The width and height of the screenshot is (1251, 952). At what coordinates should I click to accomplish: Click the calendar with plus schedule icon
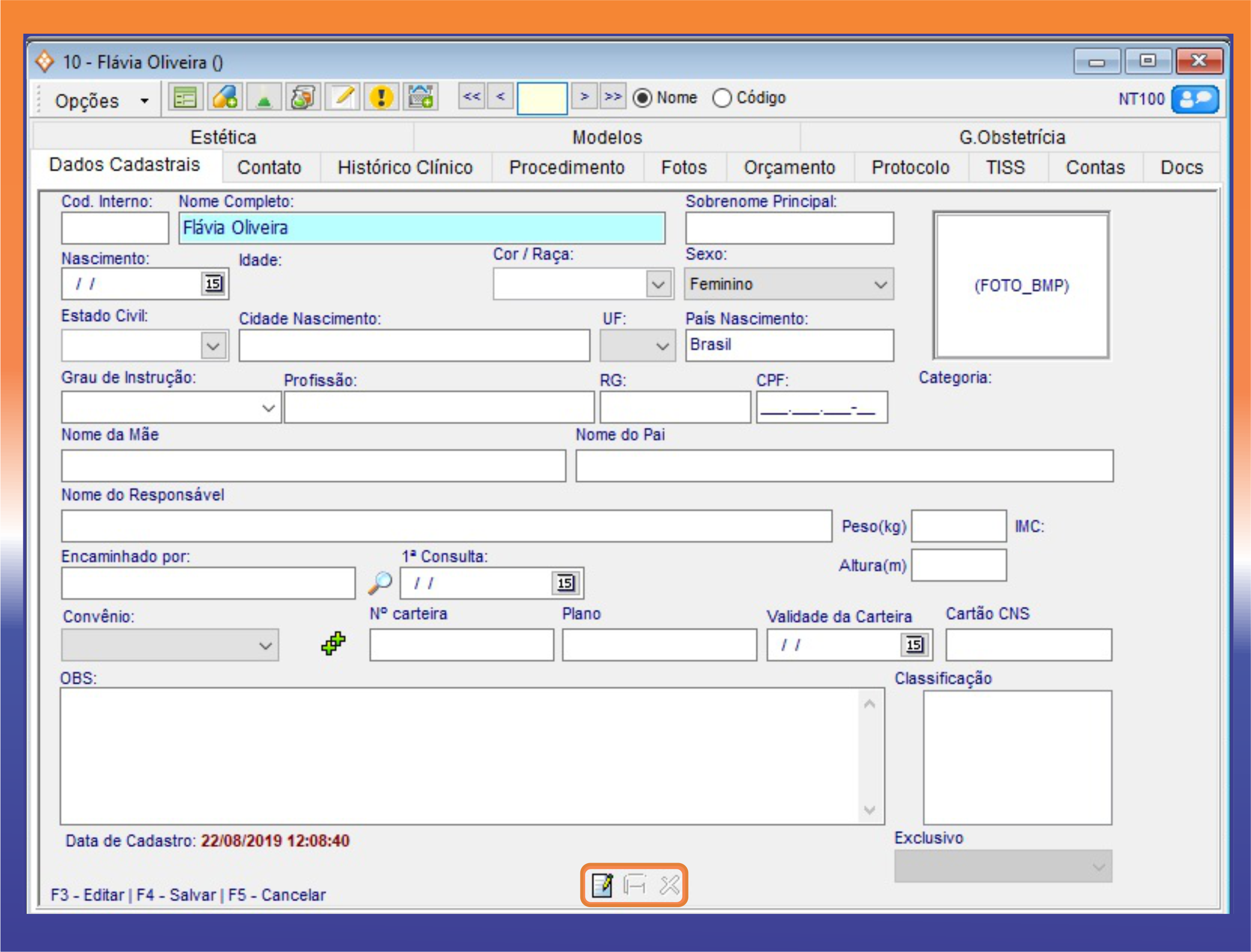(x=421, y=98)
